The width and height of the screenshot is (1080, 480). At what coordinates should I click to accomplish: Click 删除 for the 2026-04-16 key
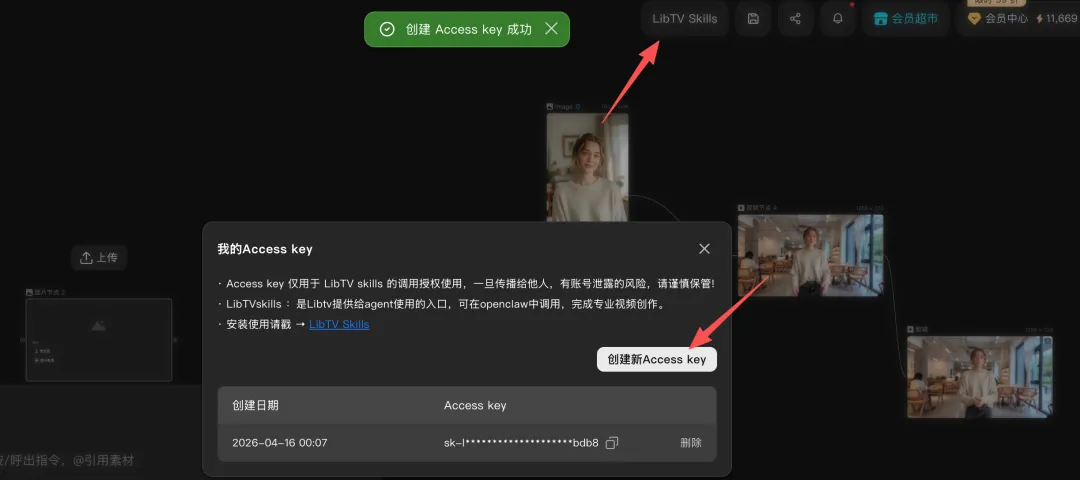pyautogui.click(x=691, y=443)
